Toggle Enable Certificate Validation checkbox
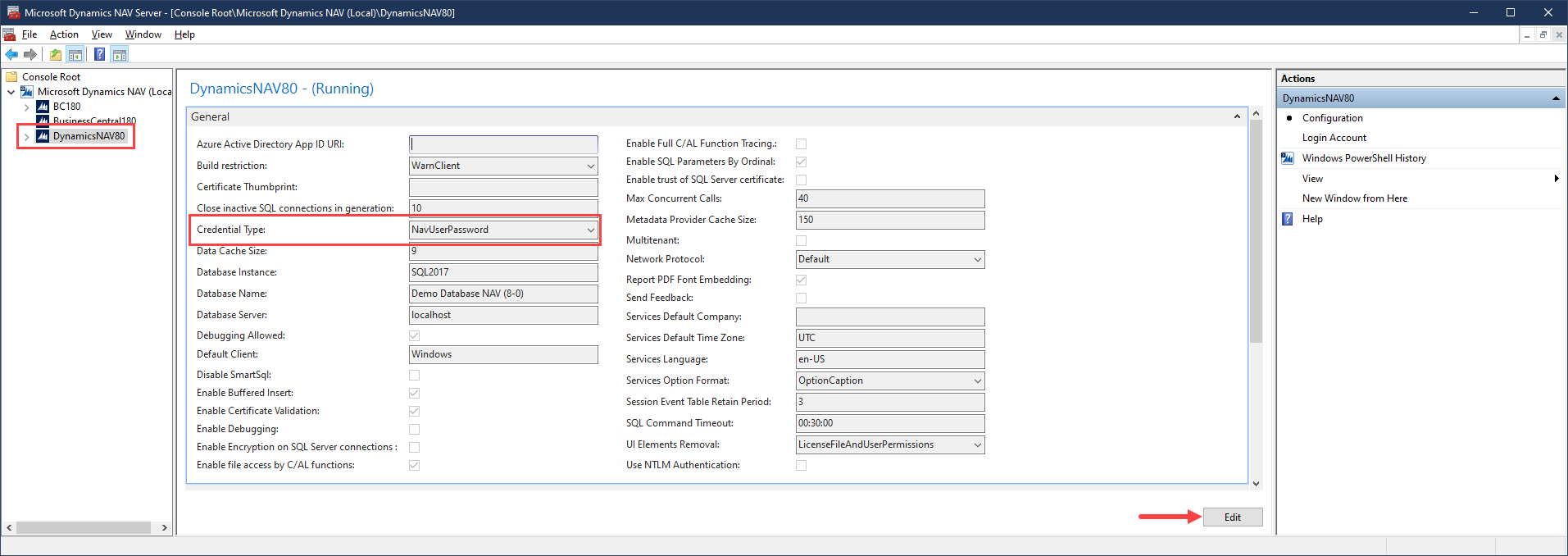 click(x=414, y=411)
